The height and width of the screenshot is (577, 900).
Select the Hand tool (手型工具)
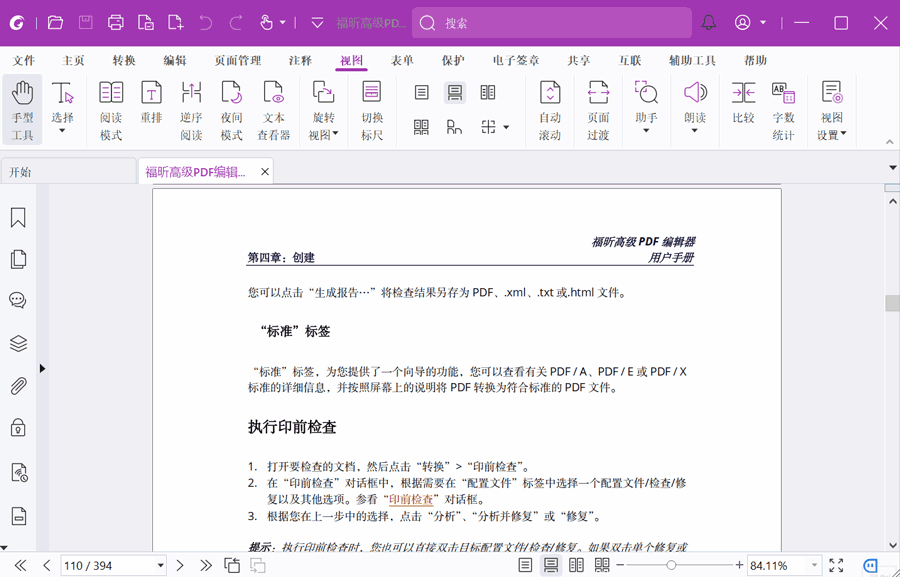(22, 110)
